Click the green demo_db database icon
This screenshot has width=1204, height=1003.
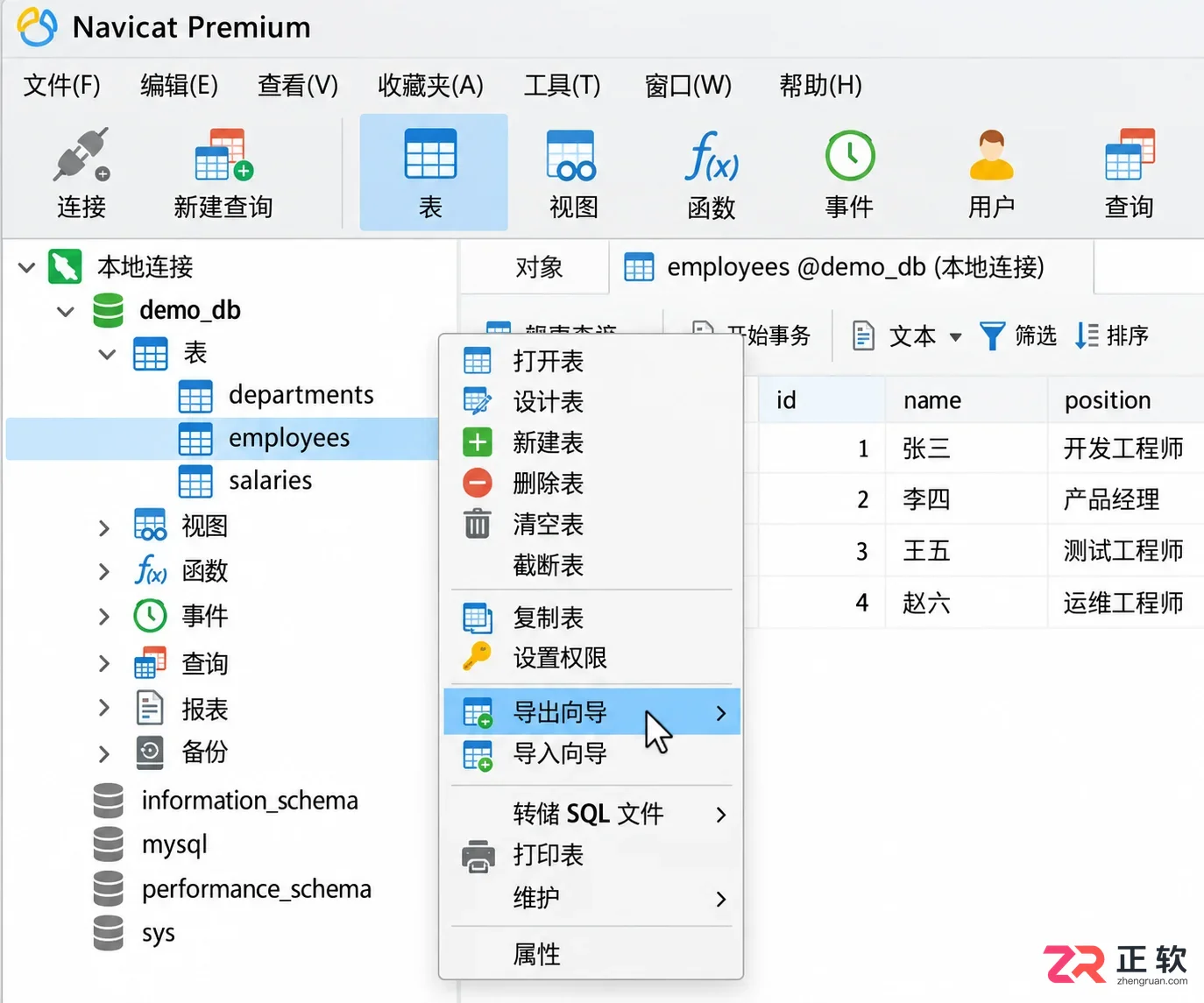coord(108,310)
